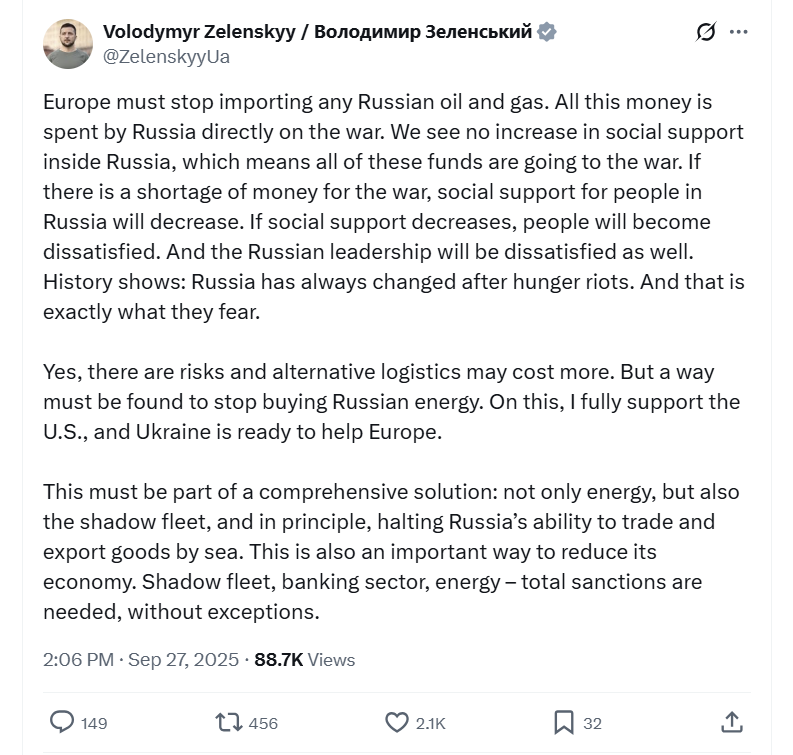Open the three-dot More options menu

pos(739,32)
